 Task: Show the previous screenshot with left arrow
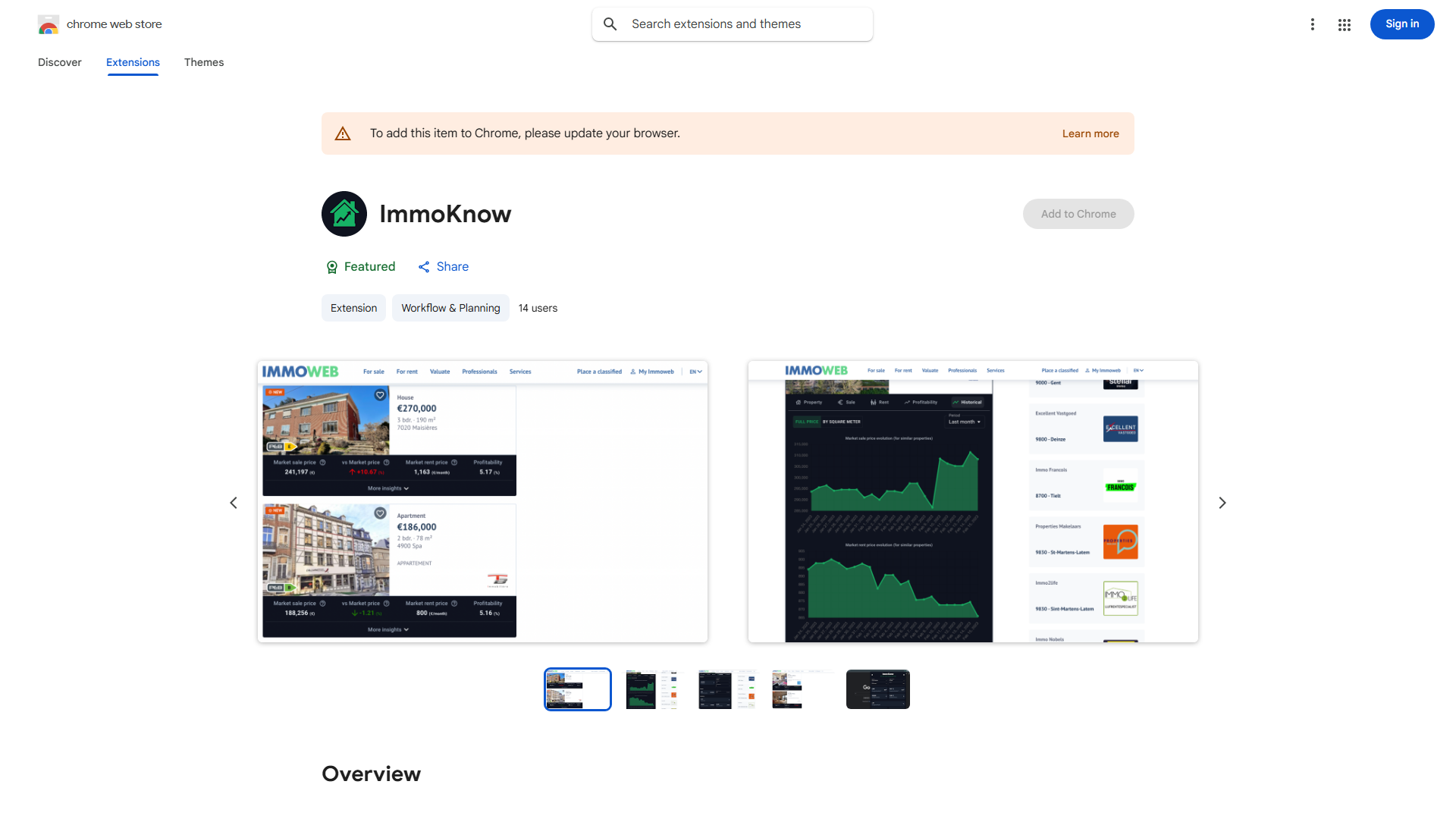(x=234, y=503)
